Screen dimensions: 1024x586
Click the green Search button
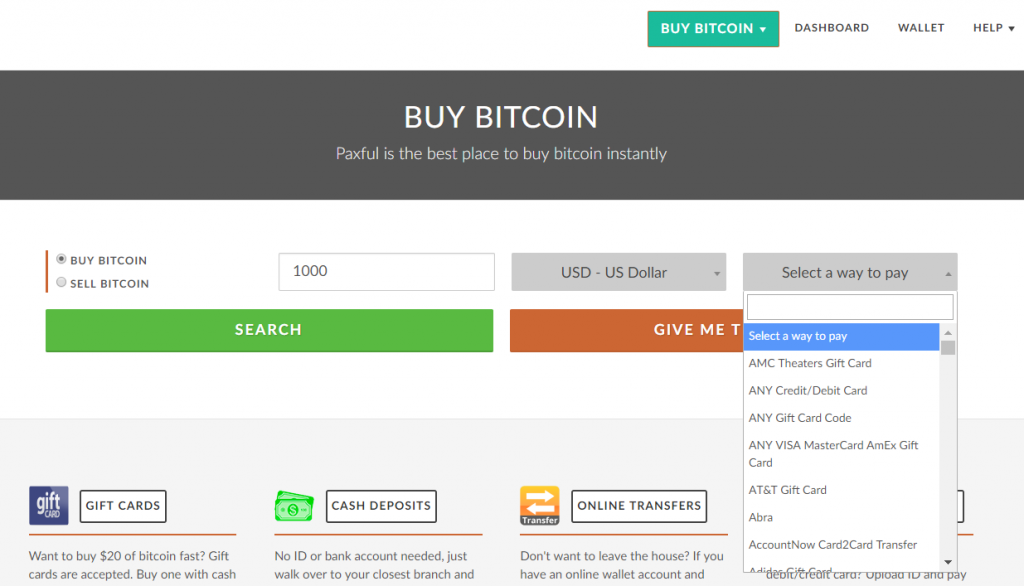269,331
